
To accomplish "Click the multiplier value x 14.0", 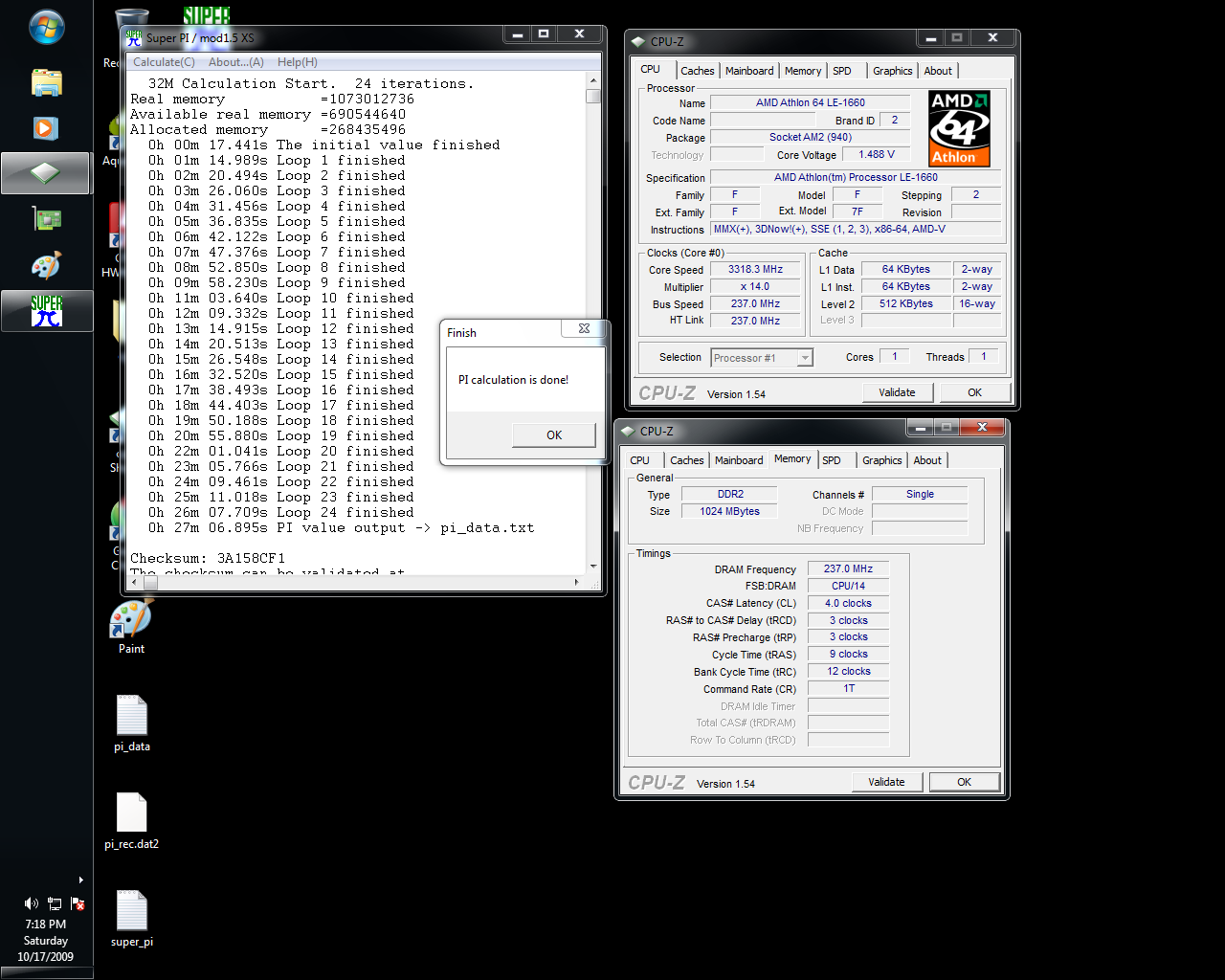I will click(756, 287).
